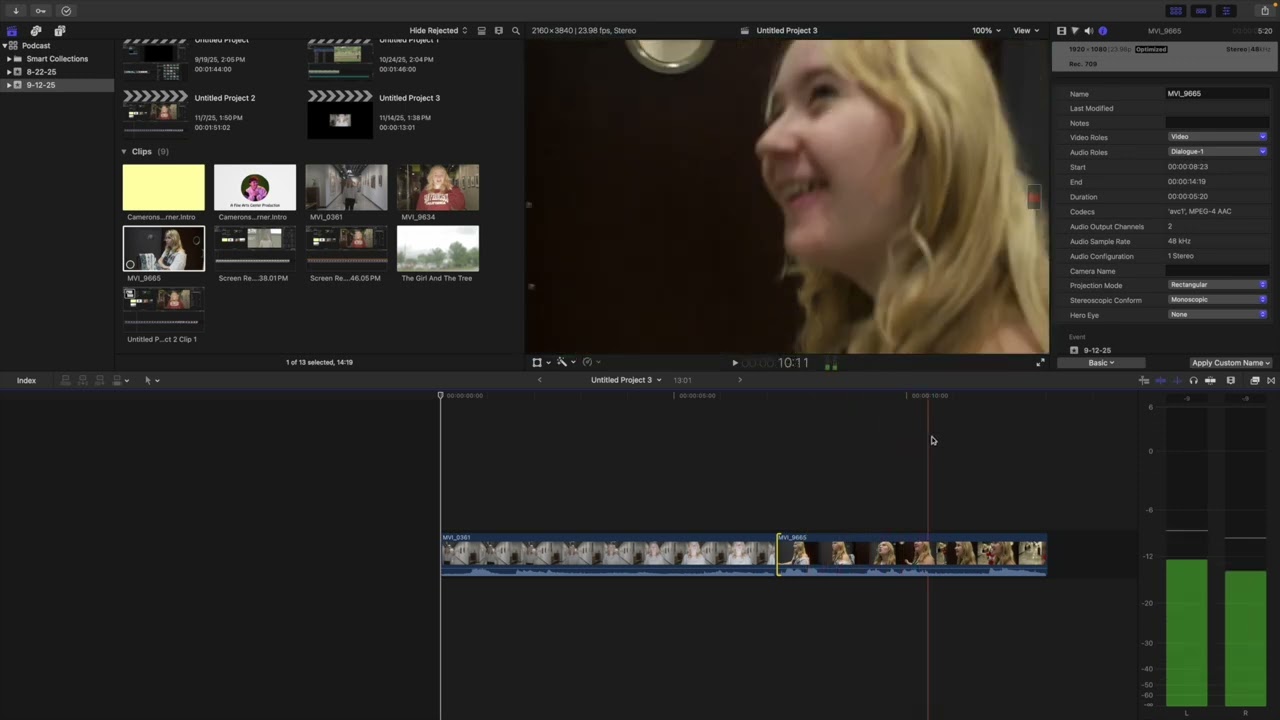Select the MVI_0361 hallway clip
The image size is (1280, 720).
tap(346, 187)
